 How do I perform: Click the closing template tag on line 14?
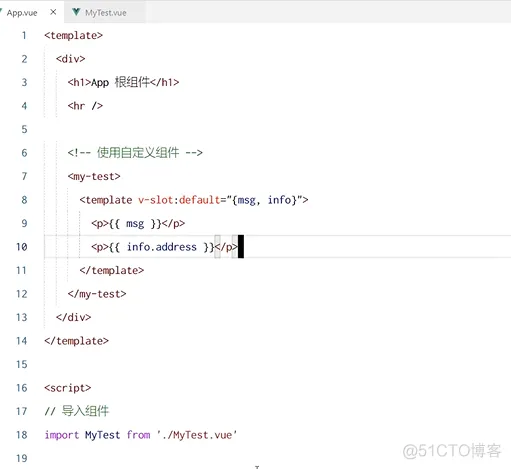point(77,341)
